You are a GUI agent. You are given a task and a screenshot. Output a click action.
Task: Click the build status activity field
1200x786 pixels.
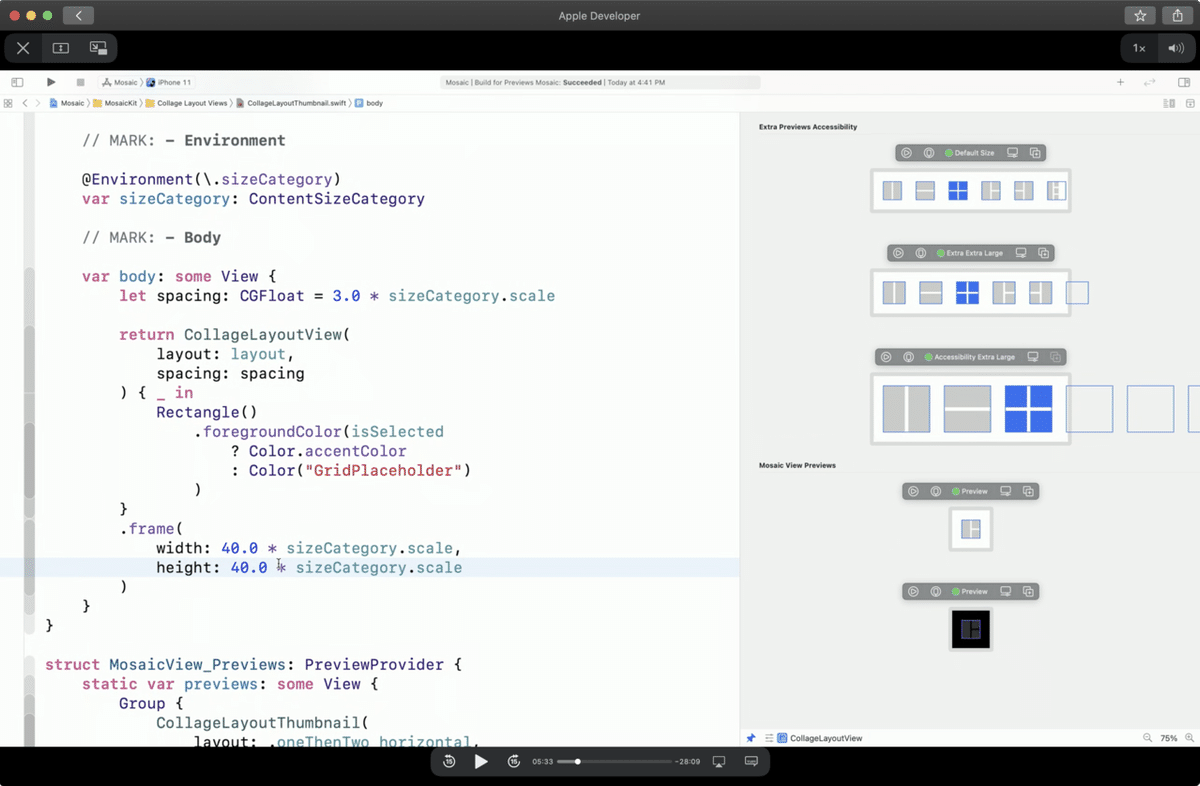coord(600,82)
